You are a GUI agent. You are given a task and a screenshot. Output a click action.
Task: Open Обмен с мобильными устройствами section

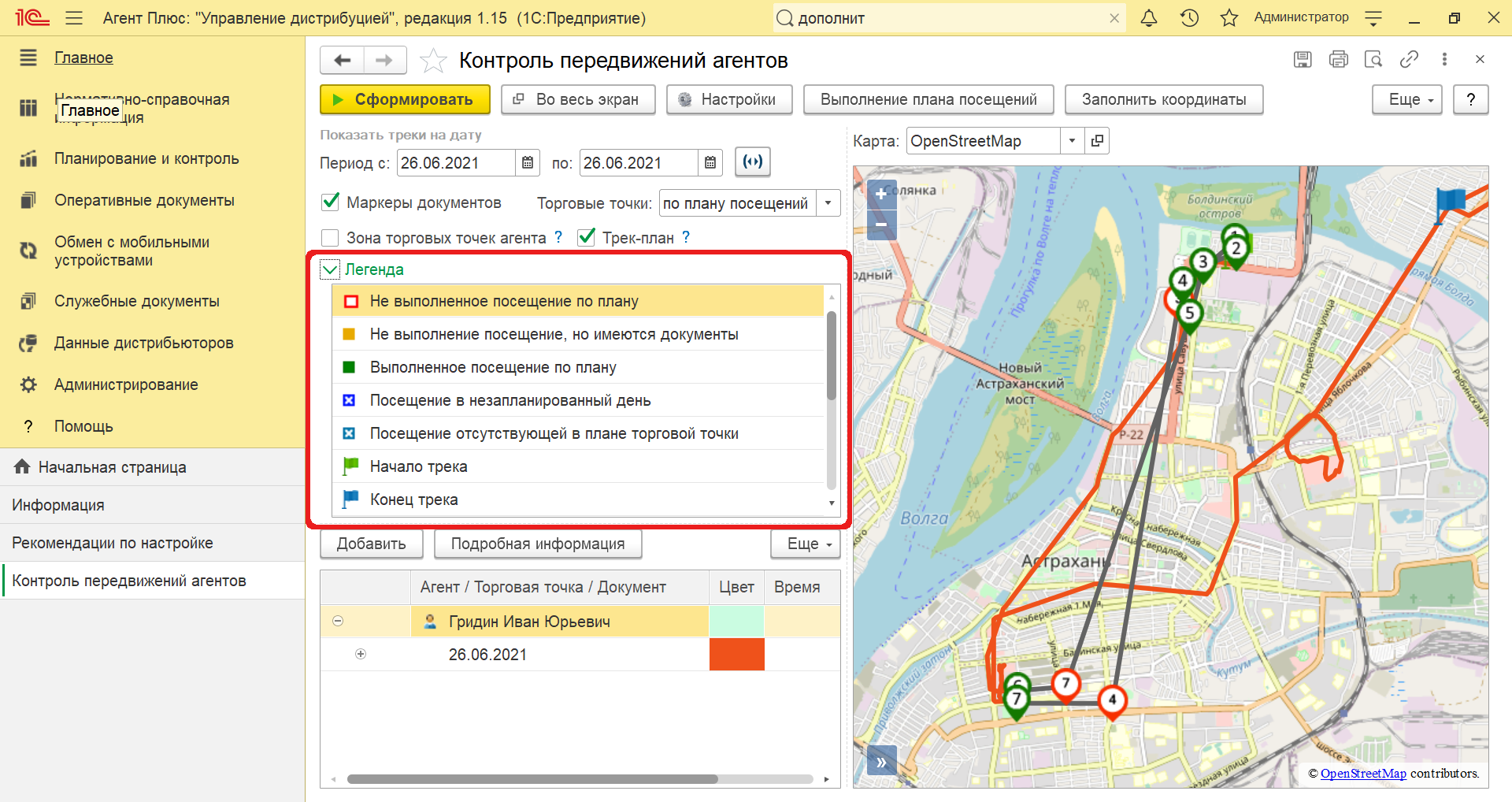pyautogui.click(x=132, y=251)
